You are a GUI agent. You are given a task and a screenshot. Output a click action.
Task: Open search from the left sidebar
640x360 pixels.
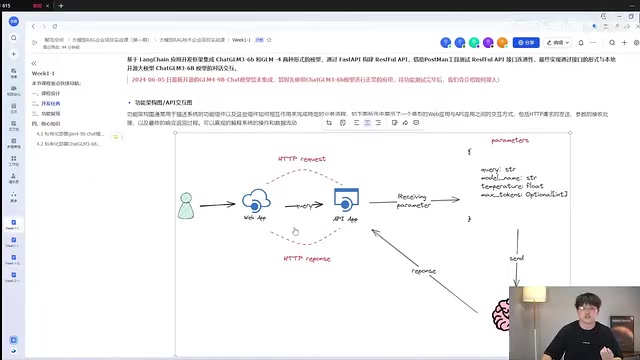click(13, 38)
